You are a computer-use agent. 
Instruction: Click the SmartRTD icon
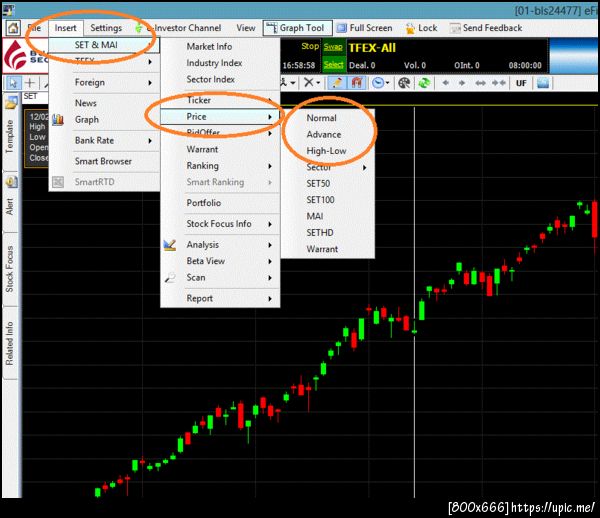tap(58, 182)
